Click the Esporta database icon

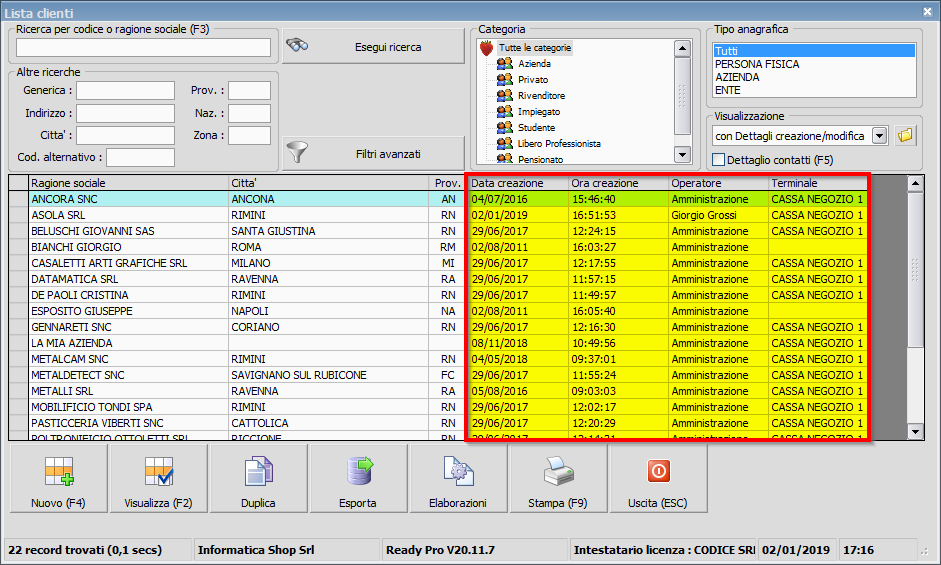click(359, 471)
